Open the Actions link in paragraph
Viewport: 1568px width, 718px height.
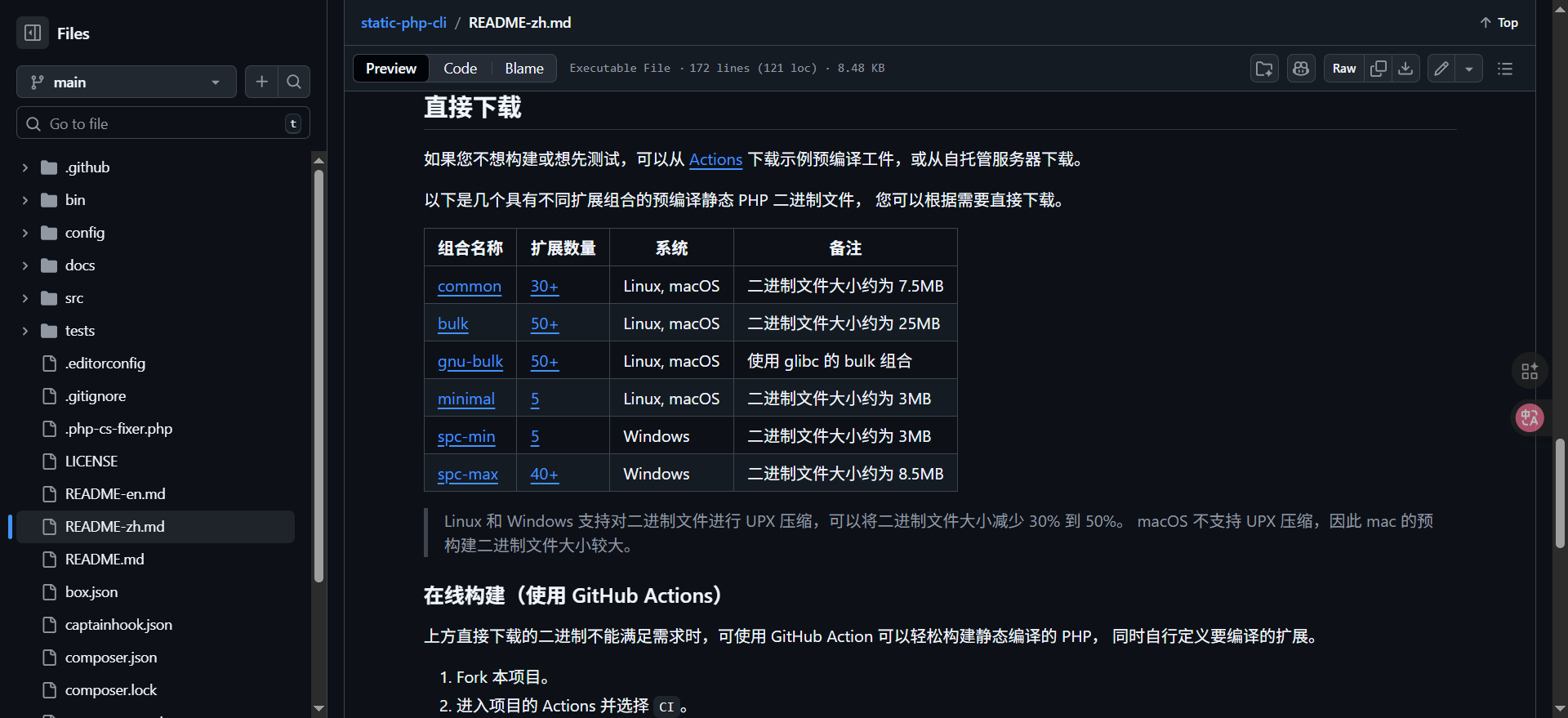click(x=715, y=159)
